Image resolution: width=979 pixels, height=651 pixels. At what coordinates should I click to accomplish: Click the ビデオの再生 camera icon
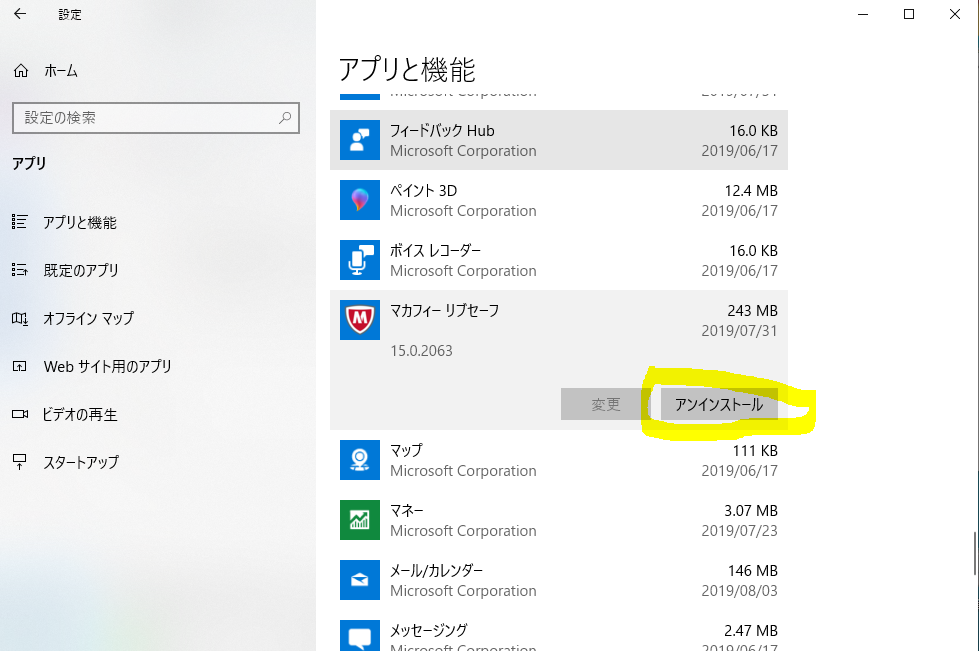click(20, 414)
